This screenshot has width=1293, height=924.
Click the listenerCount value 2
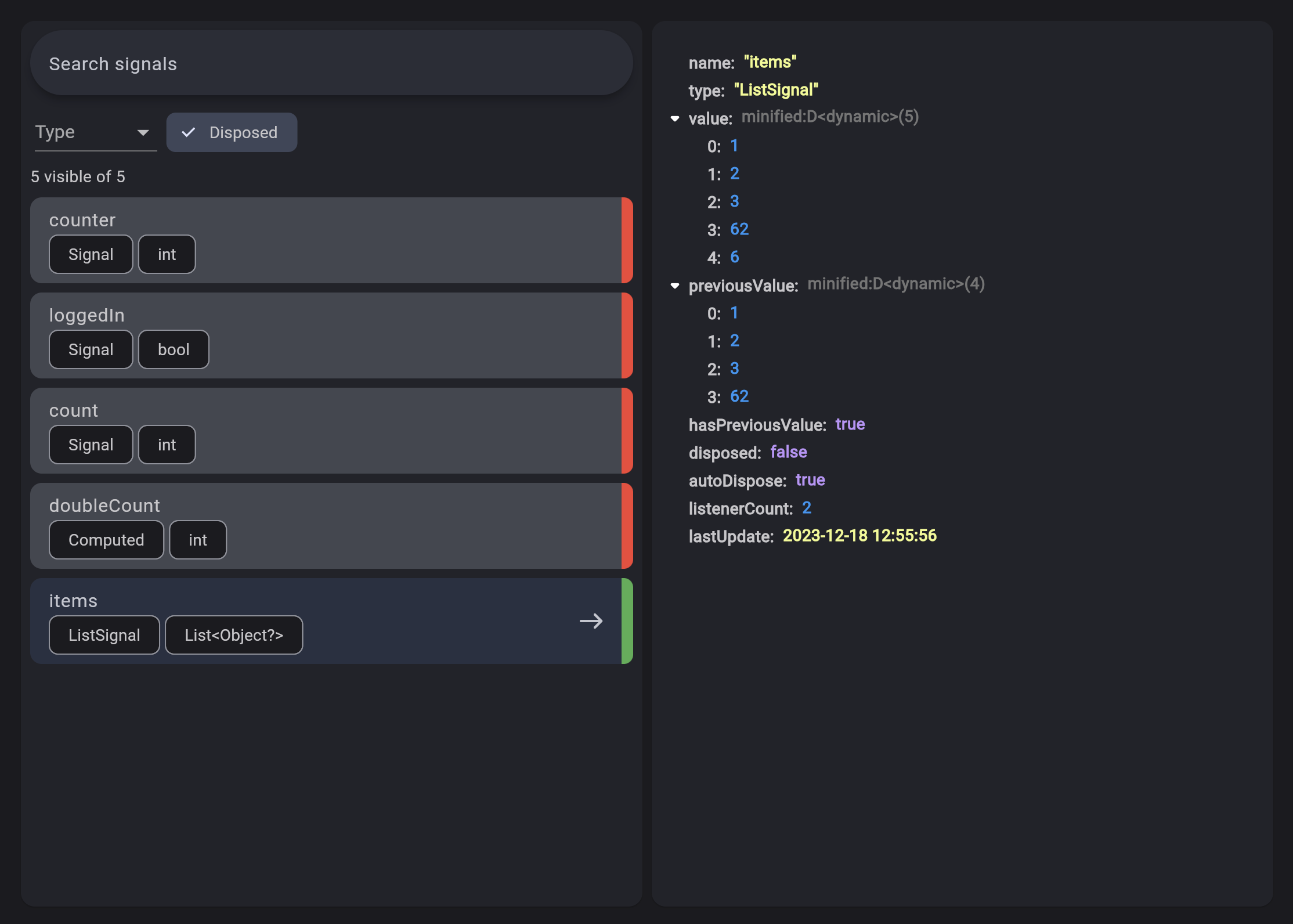806,508
